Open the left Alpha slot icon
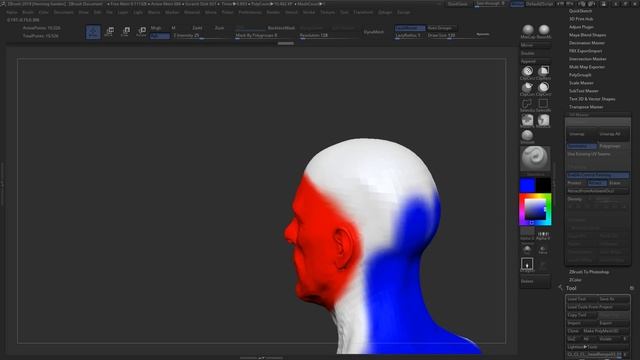 coord(527,231)
